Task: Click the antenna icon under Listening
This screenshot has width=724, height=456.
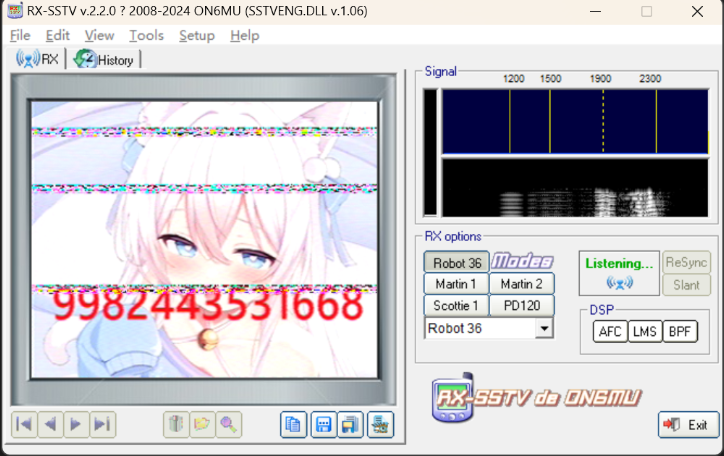Action: 619,282
